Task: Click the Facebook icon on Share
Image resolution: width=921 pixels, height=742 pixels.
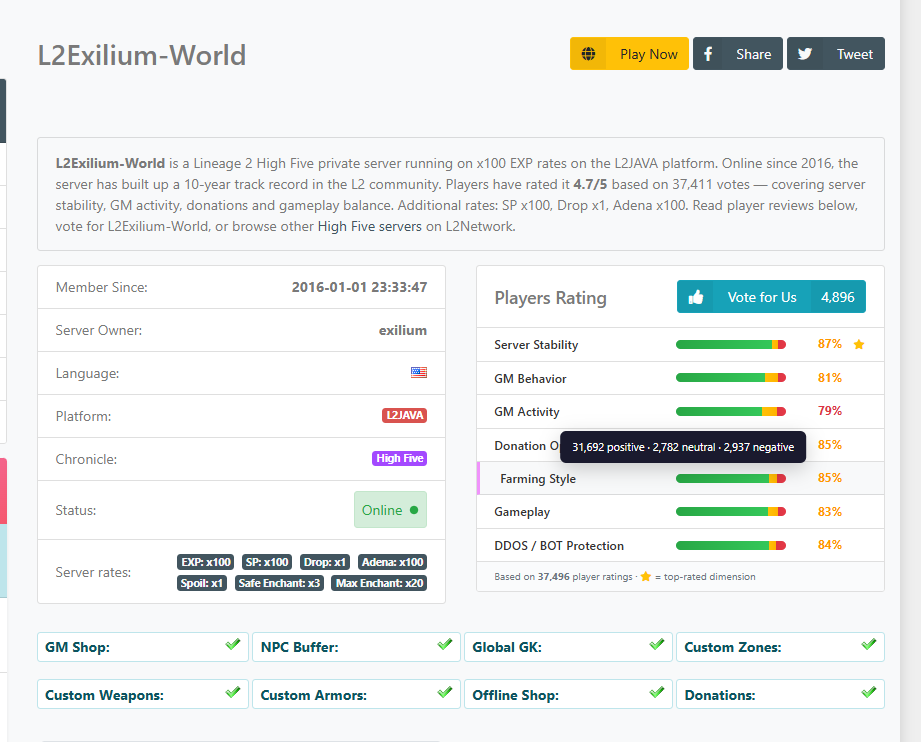Action: coord(708,54)
